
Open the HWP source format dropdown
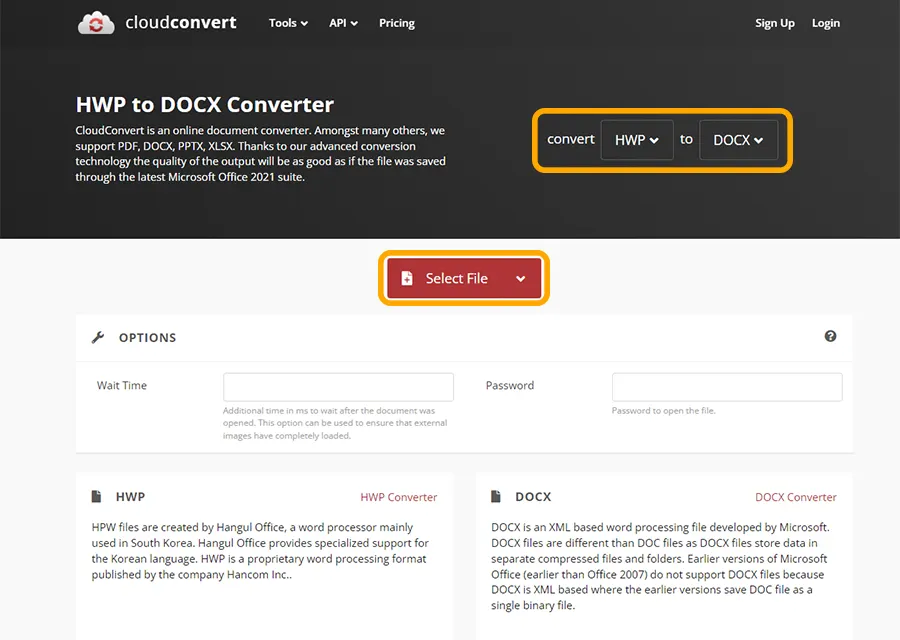[x=636, y=140]
